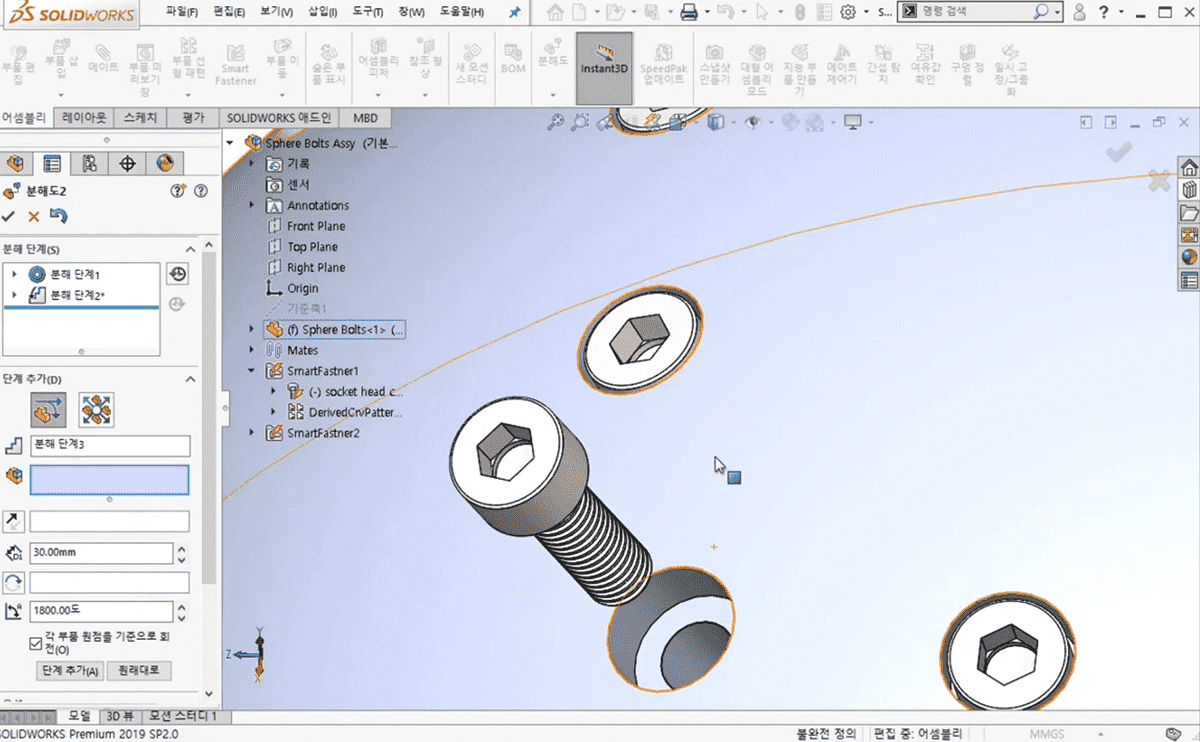Collapse the 분해 단계(S) section
1200x742 pixels.
[x=190, y=248]
